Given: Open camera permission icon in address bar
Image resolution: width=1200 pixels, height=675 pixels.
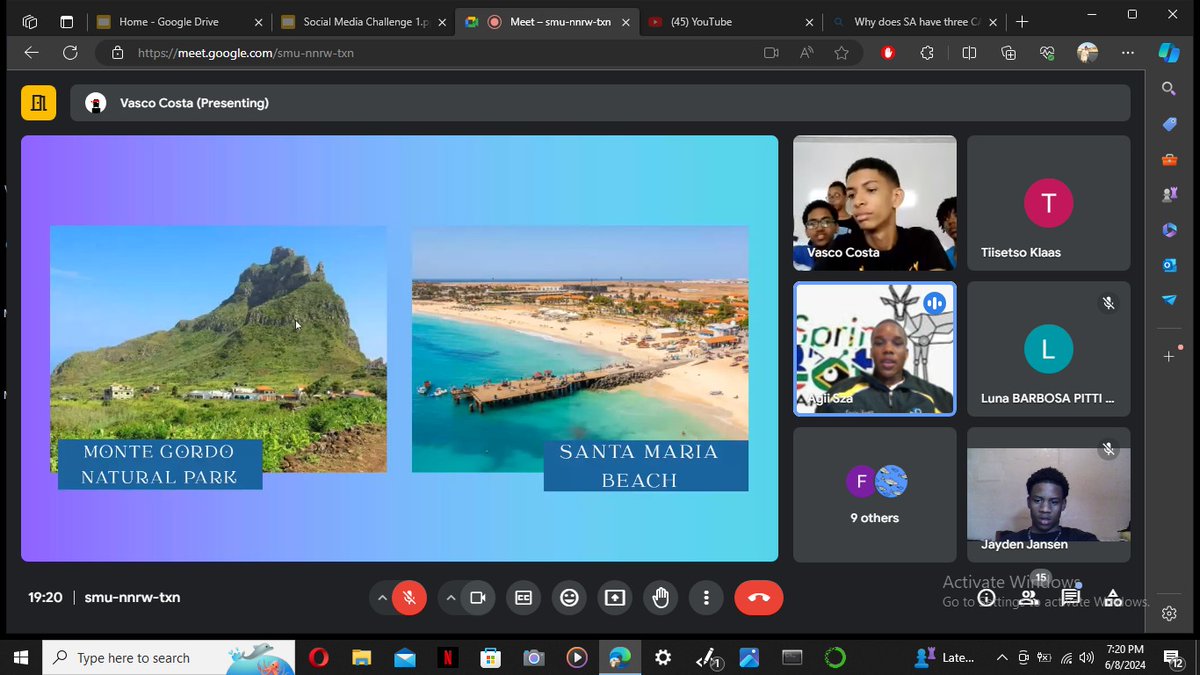Looking at the screenshot, I should click(771, 53).
